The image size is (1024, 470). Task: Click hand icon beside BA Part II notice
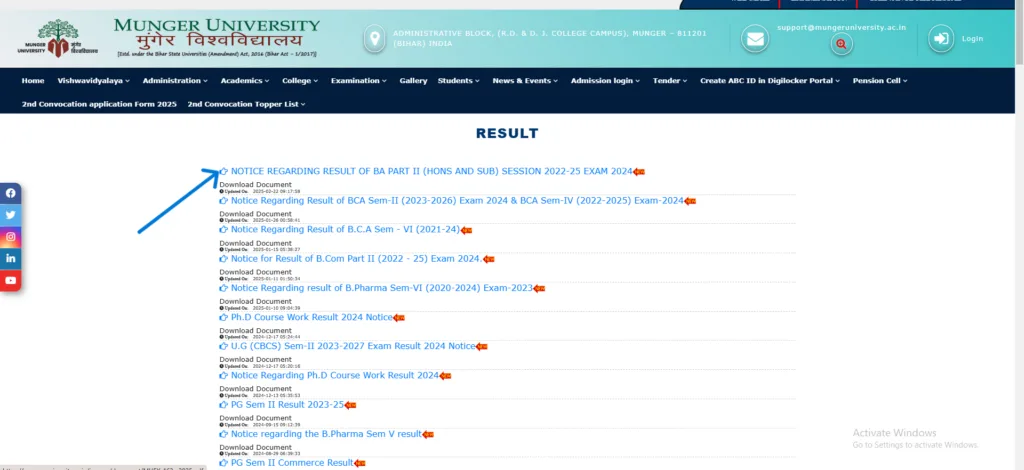(224, 171)
